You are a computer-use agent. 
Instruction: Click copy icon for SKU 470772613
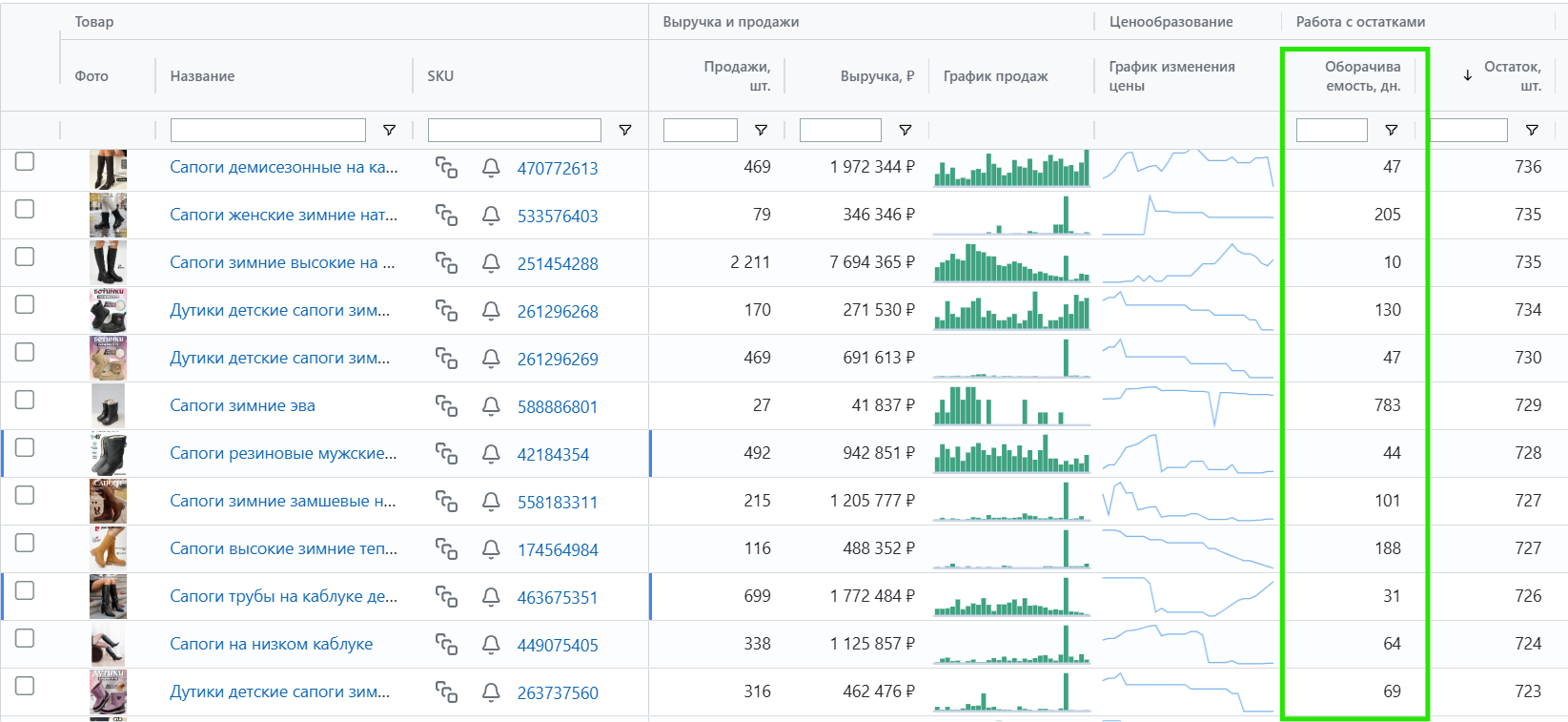coord(446,168)
